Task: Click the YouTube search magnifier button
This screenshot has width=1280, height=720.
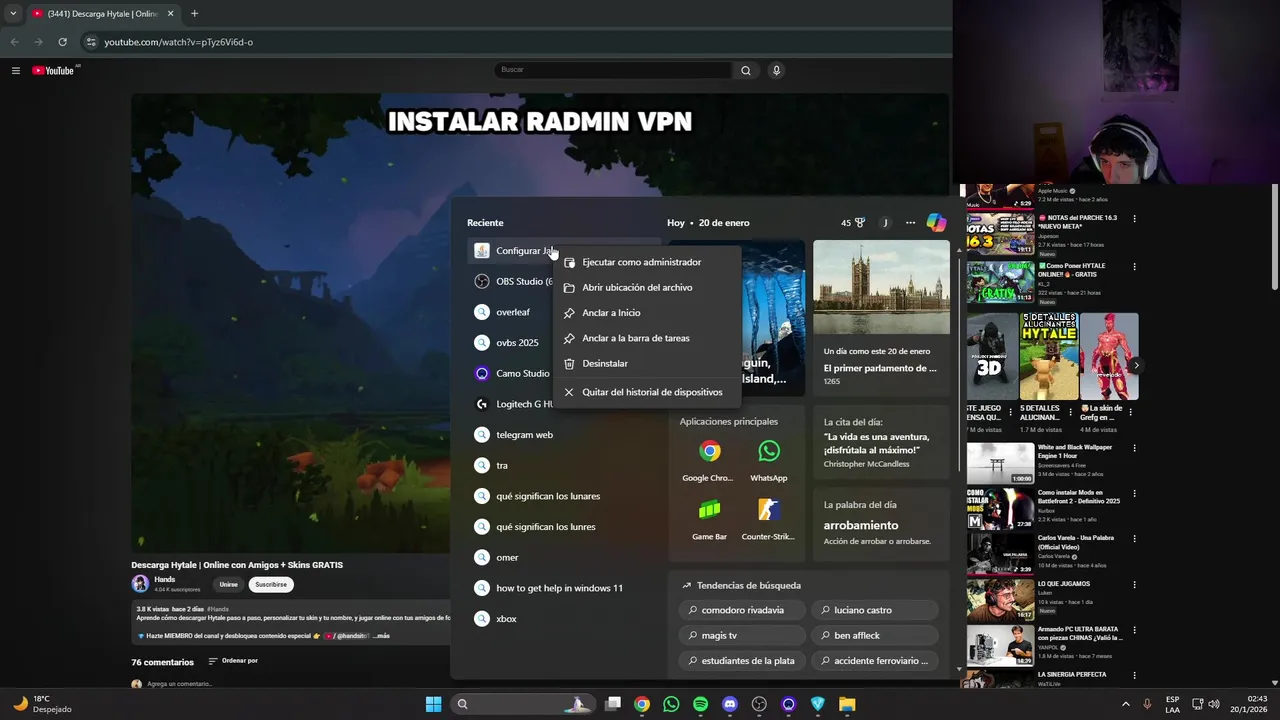Action: (746, 70)
